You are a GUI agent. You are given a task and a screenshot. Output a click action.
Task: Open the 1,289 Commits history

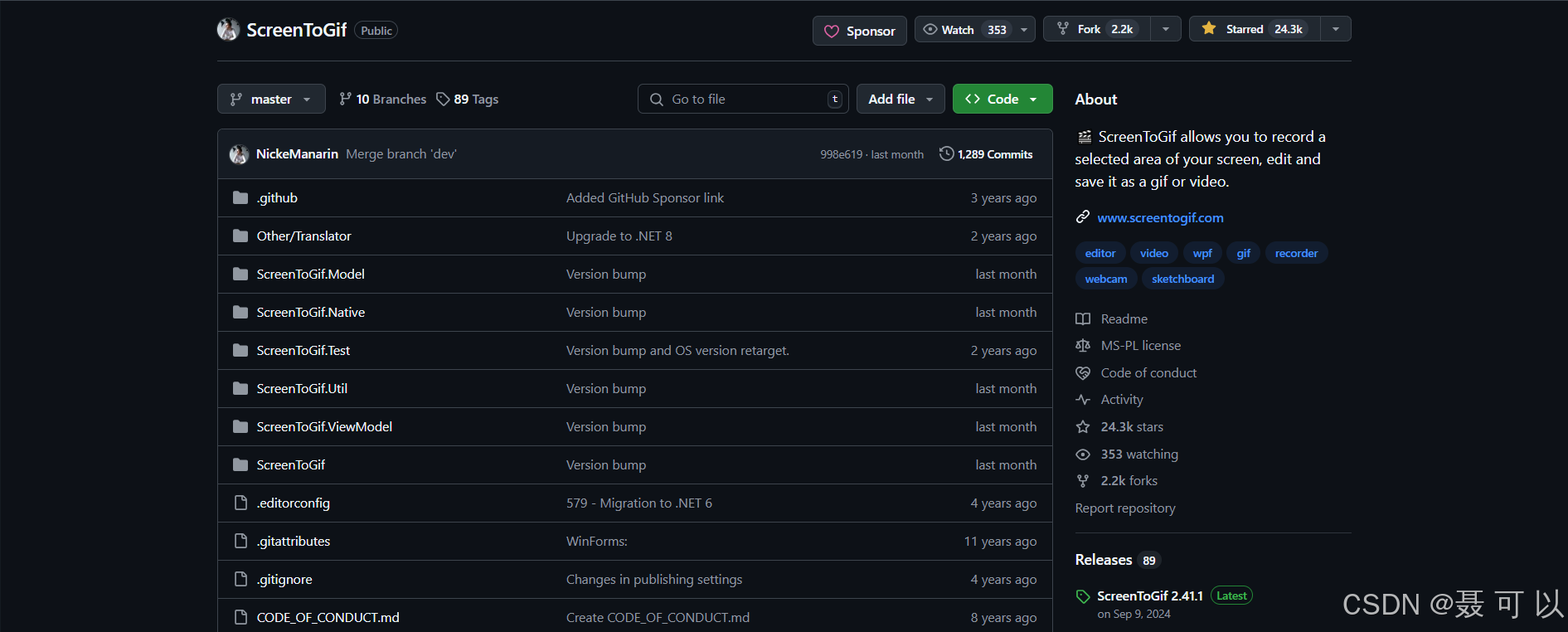pyautogui.click(x=986, y=154)
